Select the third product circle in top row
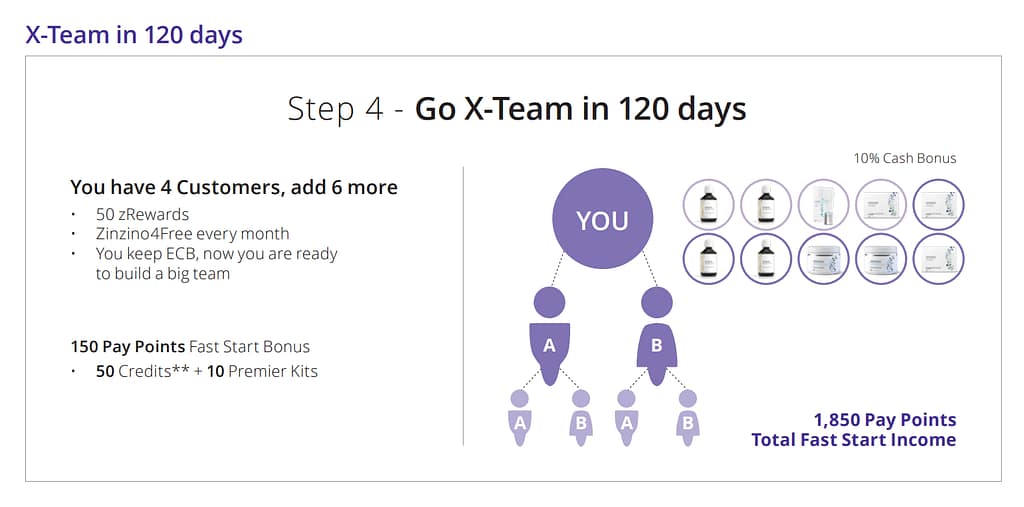1024x507 pixels. coord(824,204)
